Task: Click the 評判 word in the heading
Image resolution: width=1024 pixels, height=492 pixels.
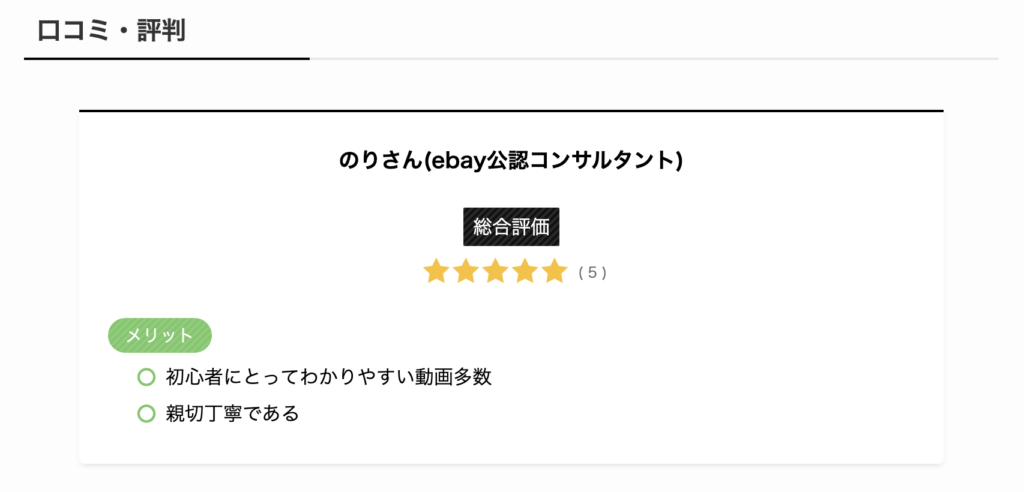Action: click(x=161, y=31)
